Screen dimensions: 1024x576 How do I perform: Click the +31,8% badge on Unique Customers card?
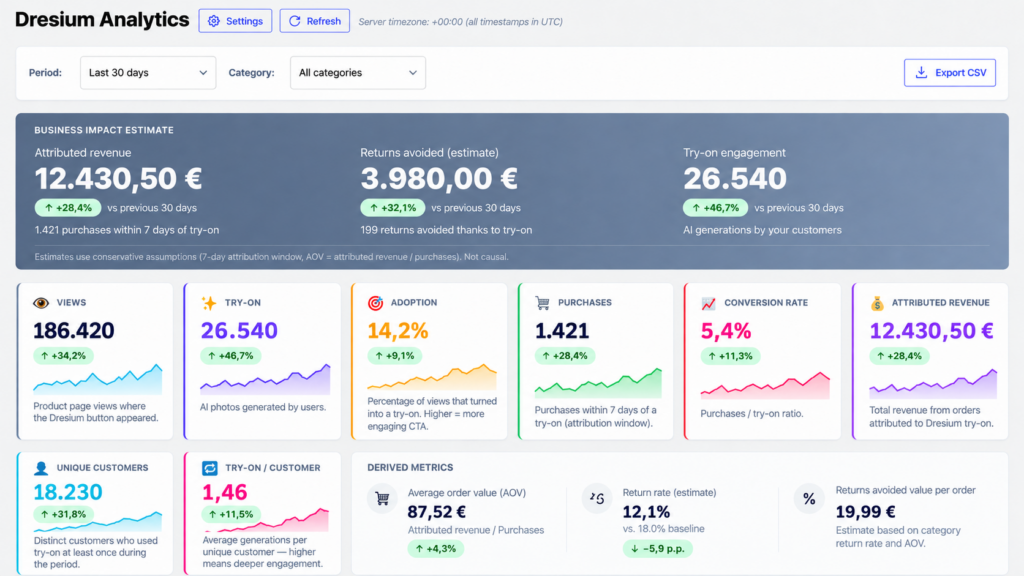click(x=63, y=515)
